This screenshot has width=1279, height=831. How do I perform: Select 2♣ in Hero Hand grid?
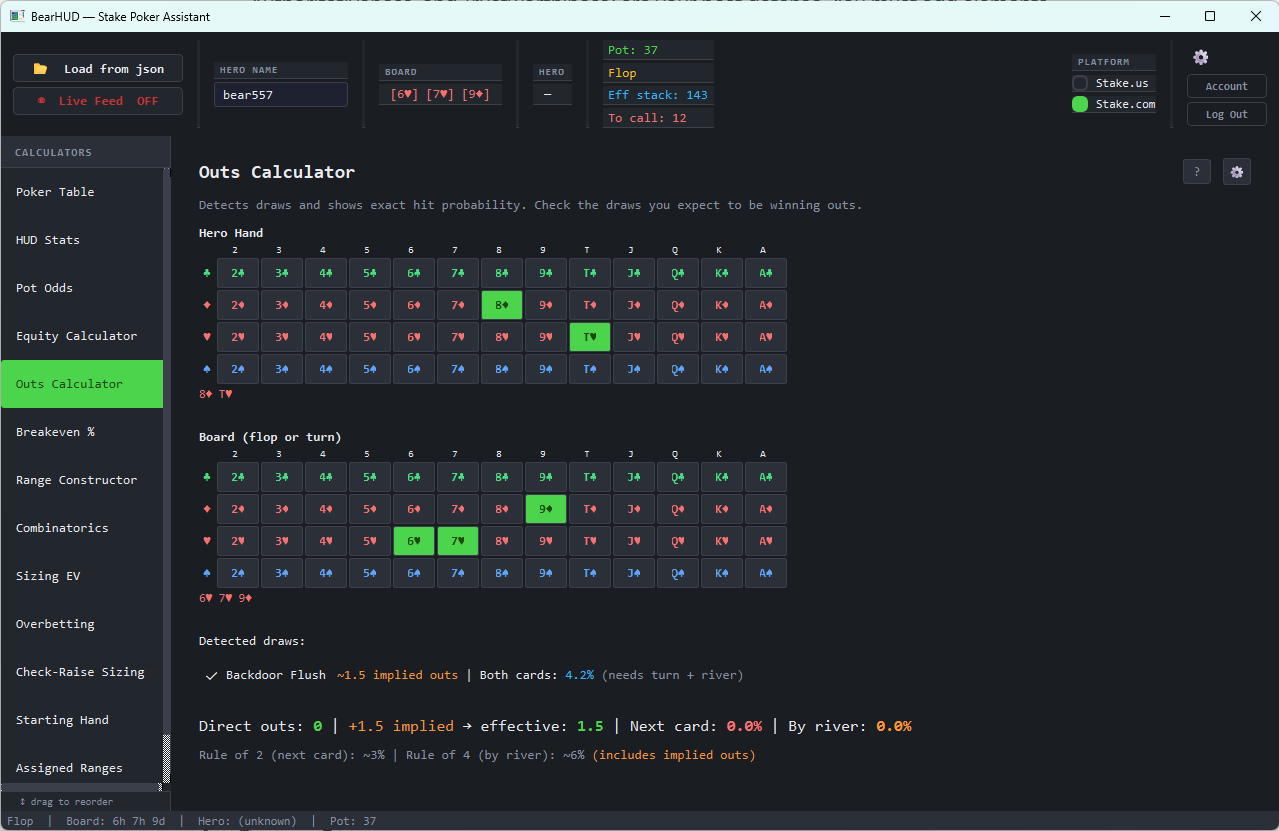[x=237, y=273]
